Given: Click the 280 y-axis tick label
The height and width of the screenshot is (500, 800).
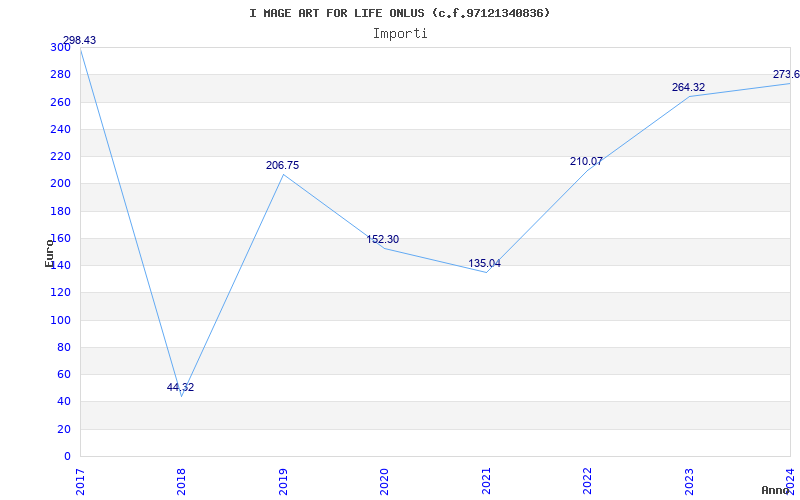Looking at the screenshot, I should 60,75.
